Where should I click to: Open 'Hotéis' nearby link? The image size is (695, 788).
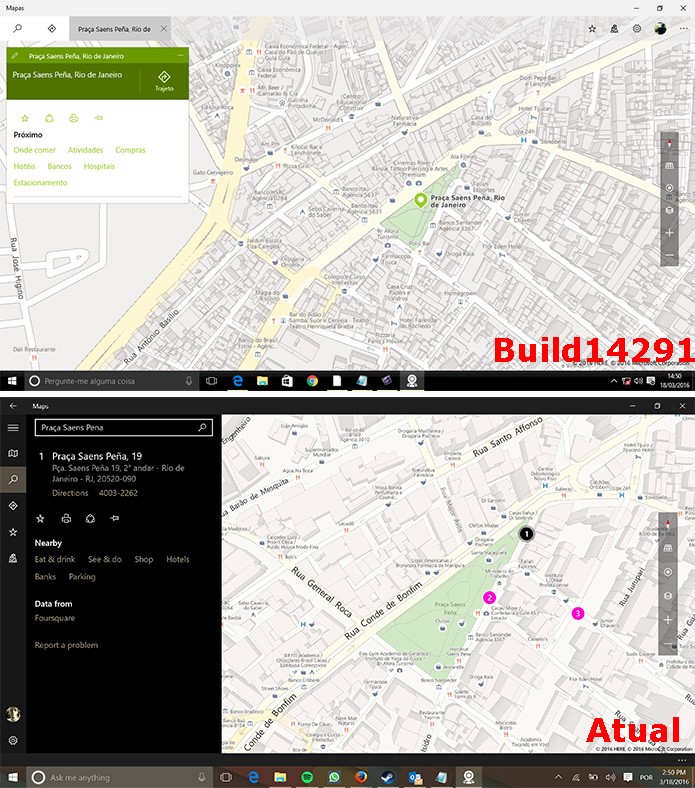(25, 166)
